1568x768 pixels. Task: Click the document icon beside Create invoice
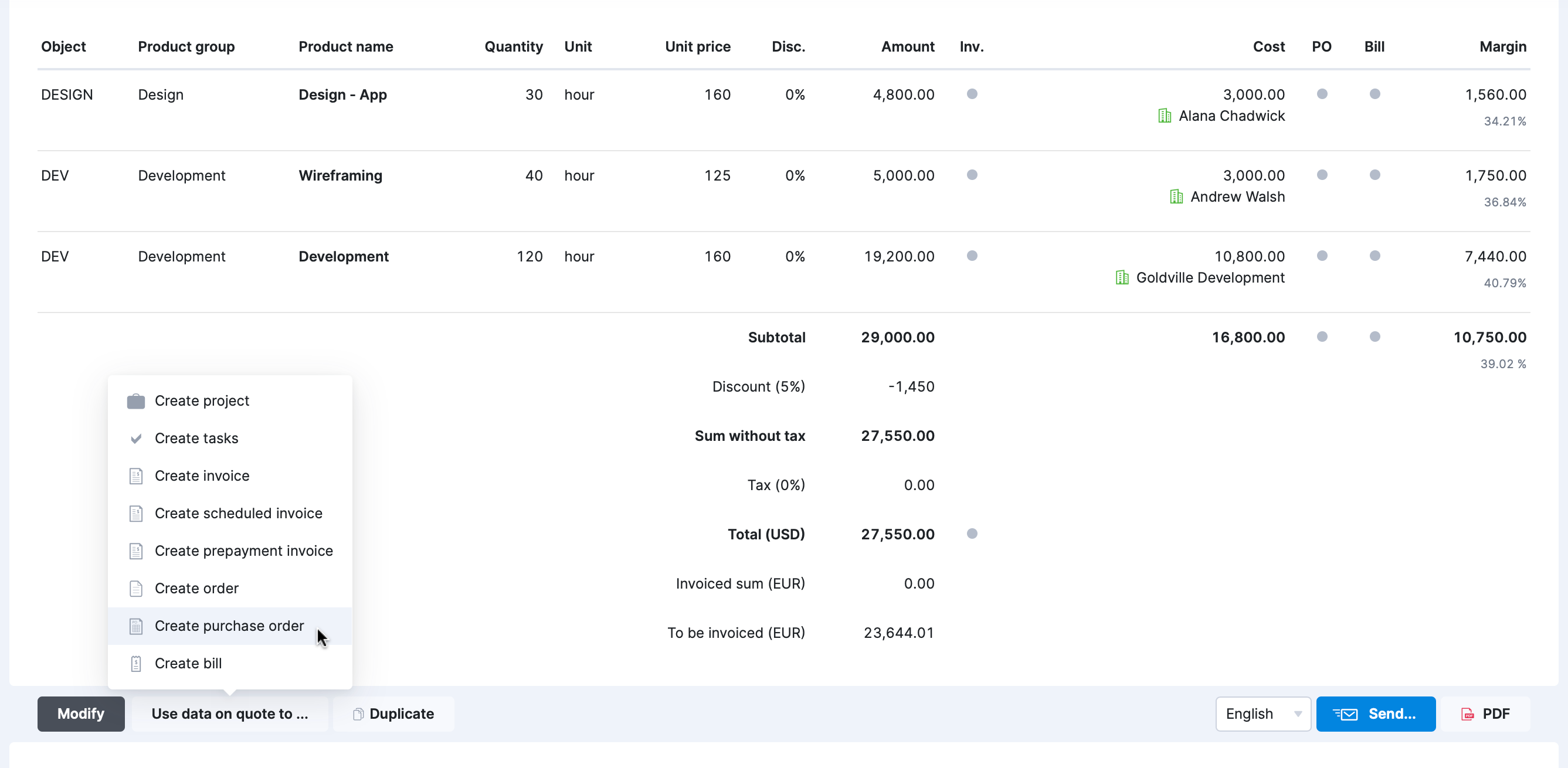pyautogui.click(x=135, y=476)
